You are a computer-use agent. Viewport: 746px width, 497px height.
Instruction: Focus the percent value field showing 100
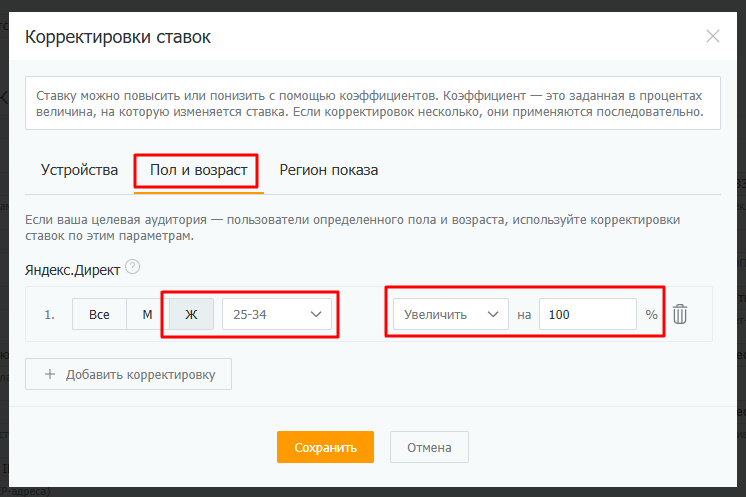(588, 314)
